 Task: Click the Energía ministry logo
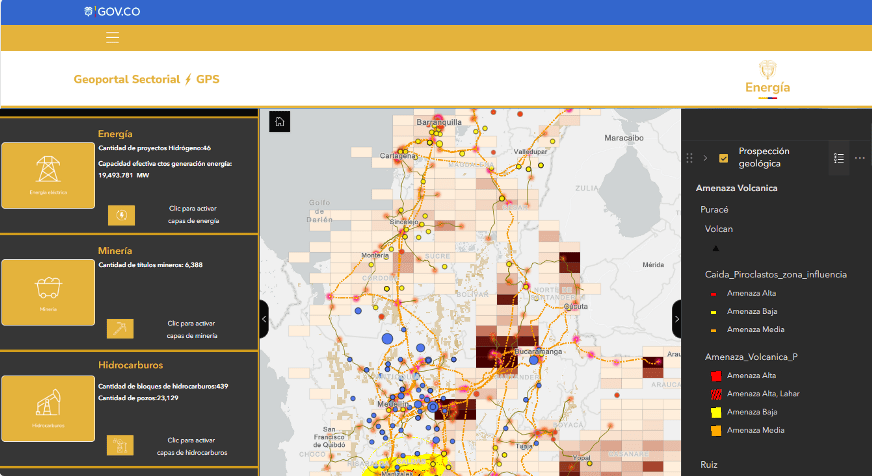[767, 78]
